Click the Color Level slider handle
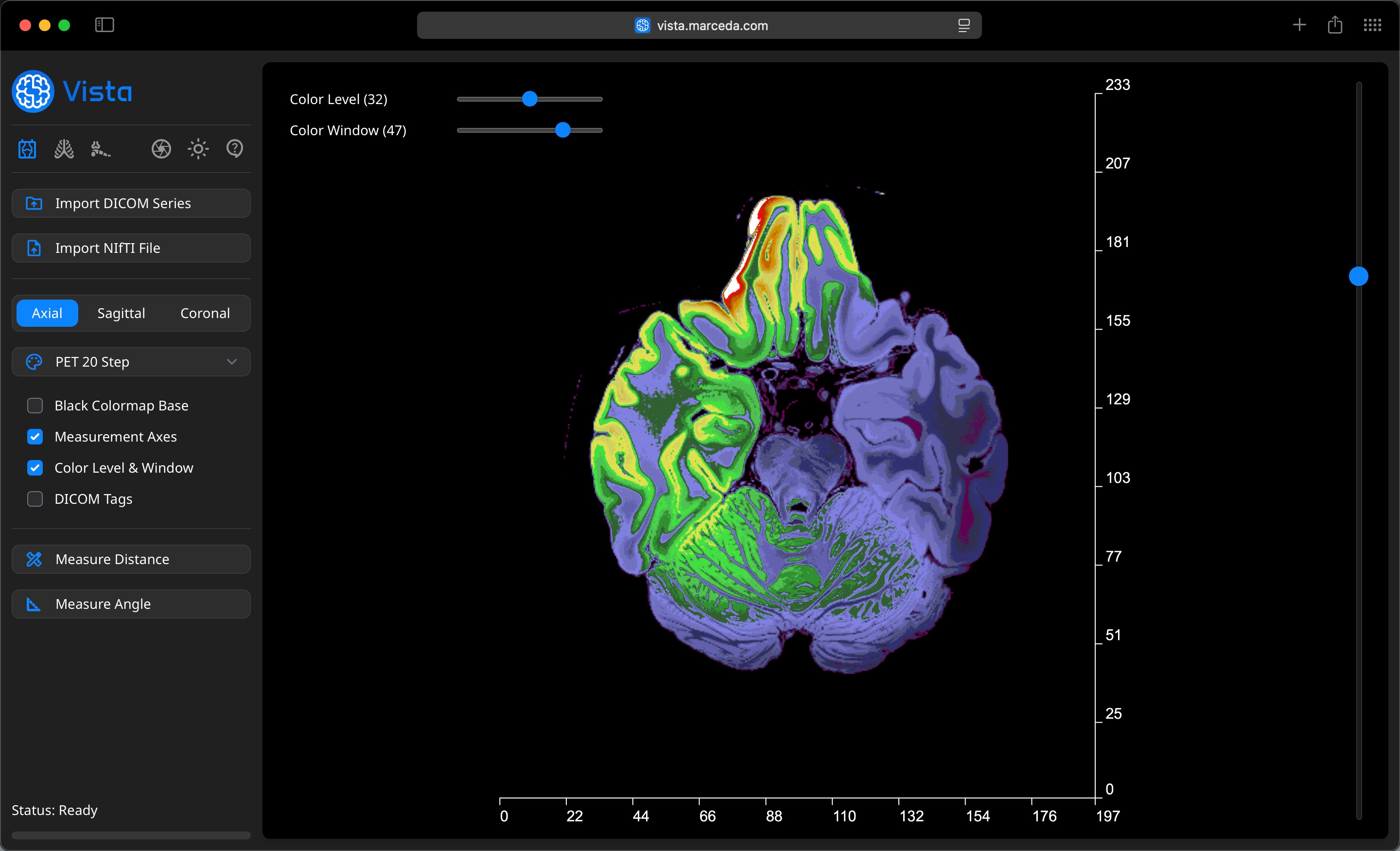 pyautogui.click(x=529, y=99)
